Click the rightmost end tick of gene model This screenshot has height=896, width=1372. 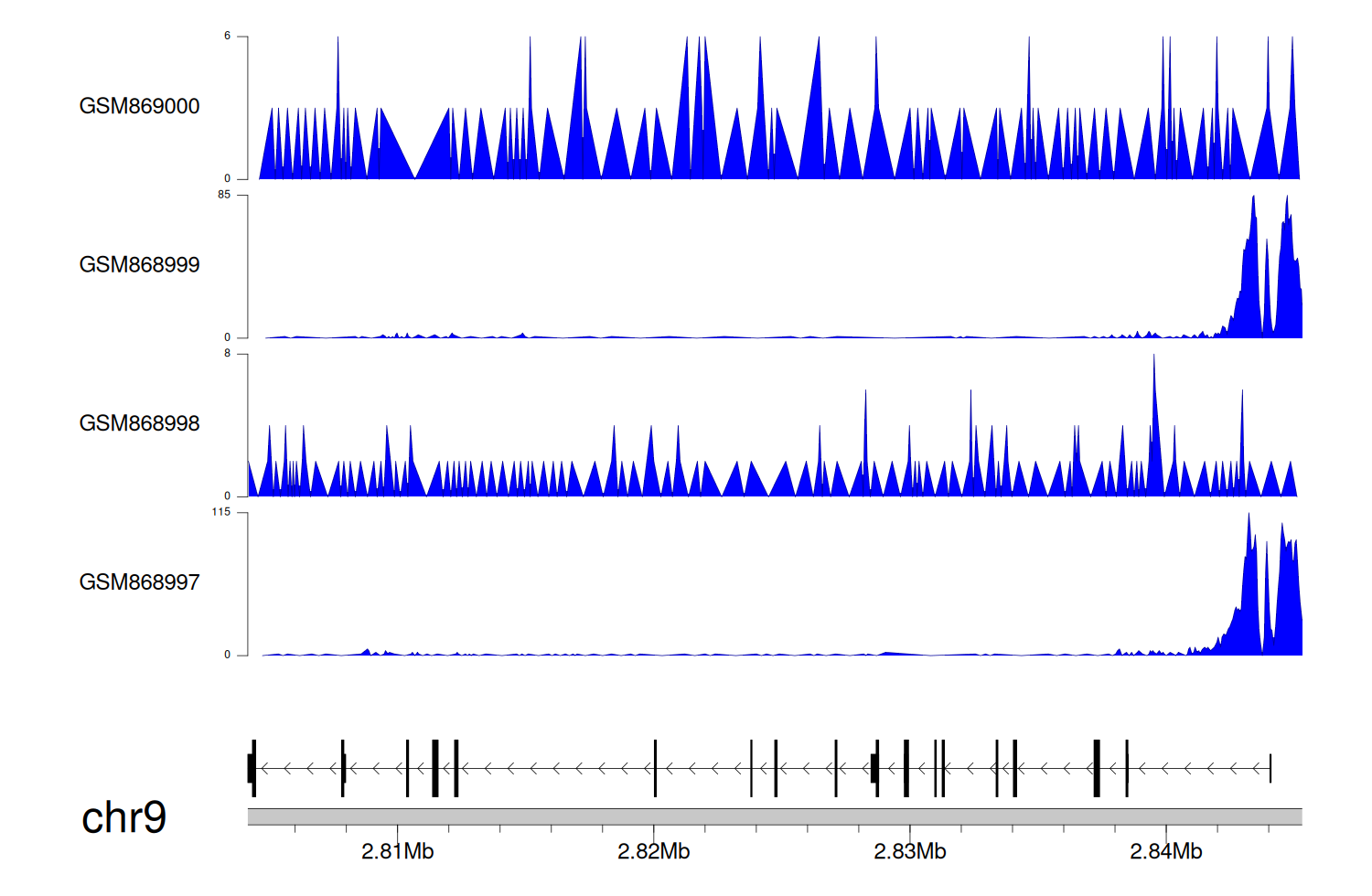point(1270,768)
